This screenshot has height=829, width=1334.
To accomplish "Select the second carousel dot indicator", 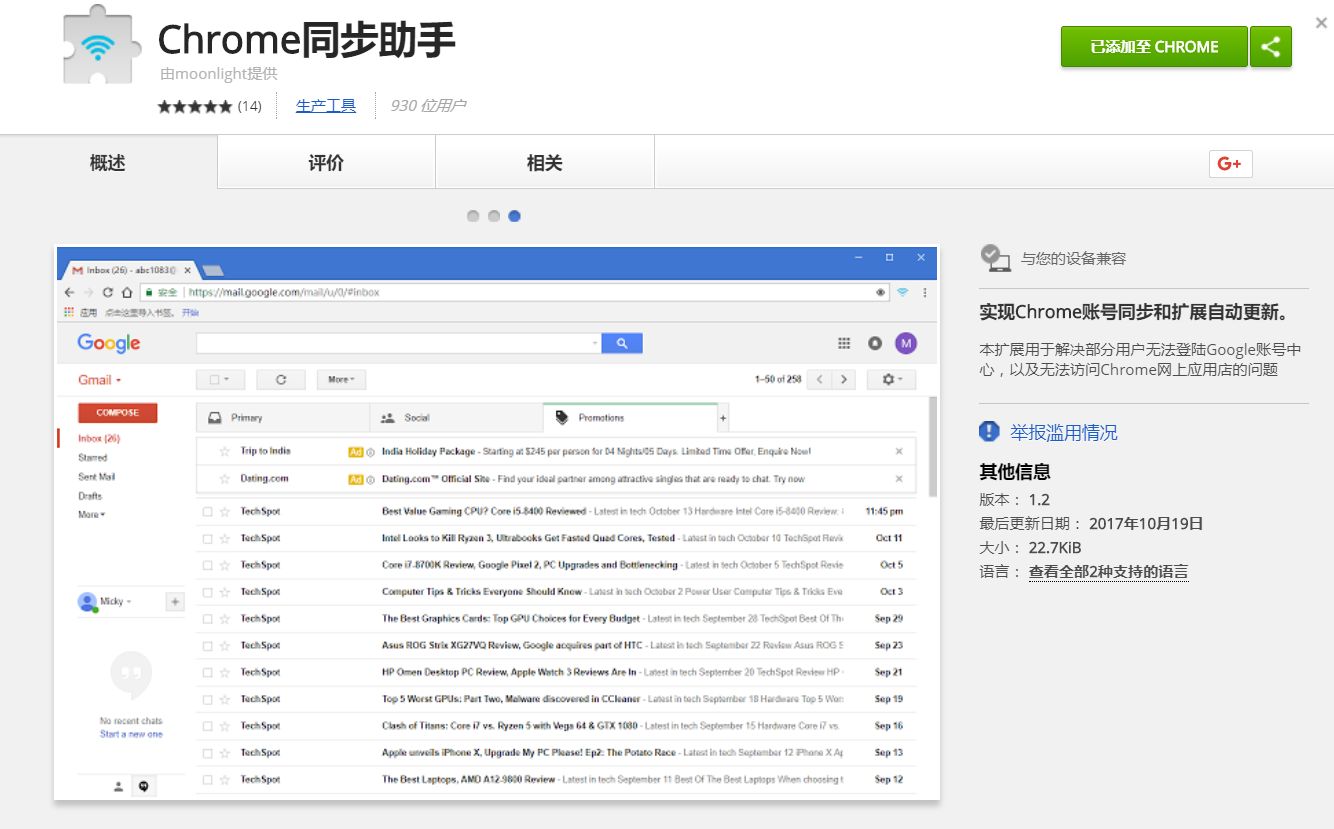I will coord(494,216).
